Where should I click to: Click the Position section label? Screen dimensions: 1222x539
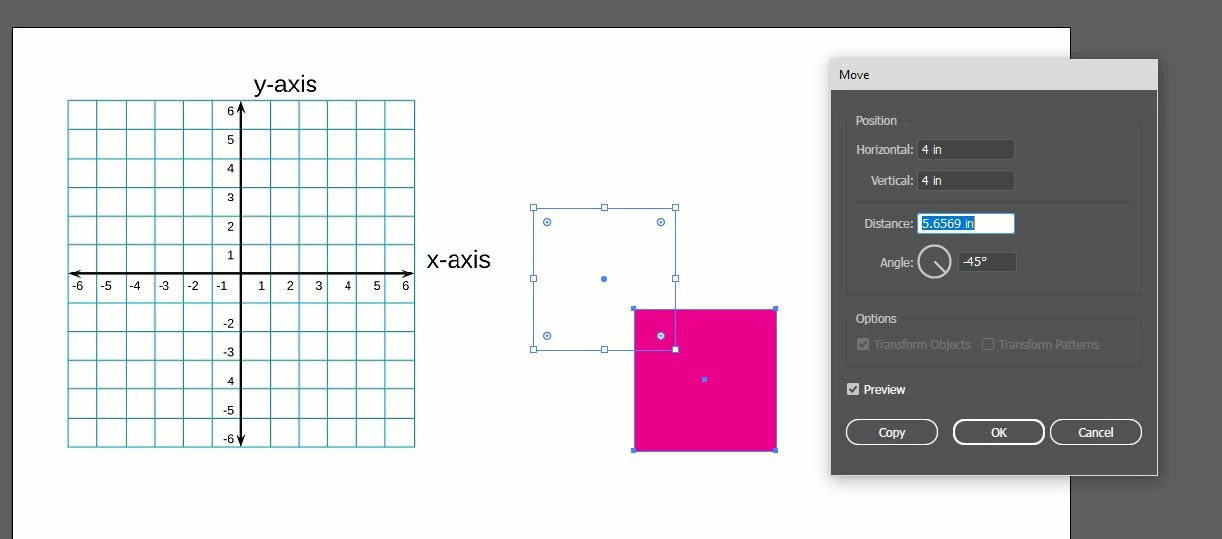[x=876, y=121]
